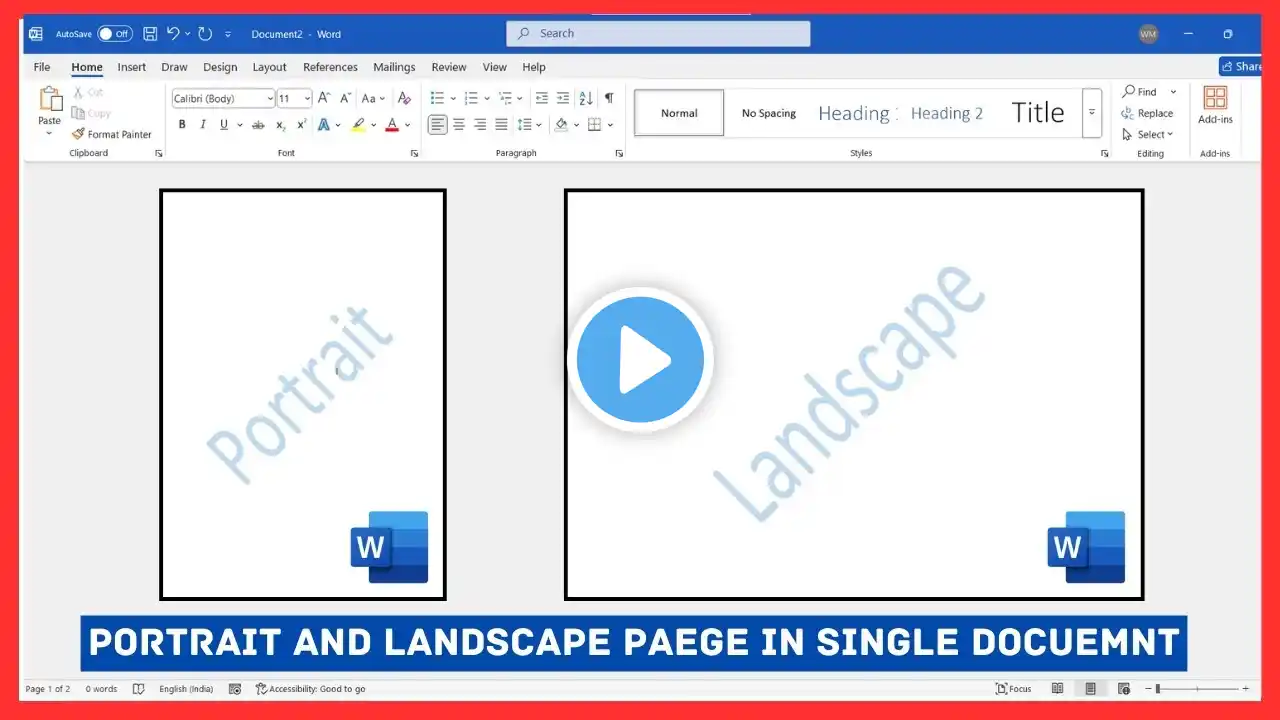The height and width of the screenshot is (720, 1280).
Task: Click the yellow Text Highlight Color button
Action: 358,125
